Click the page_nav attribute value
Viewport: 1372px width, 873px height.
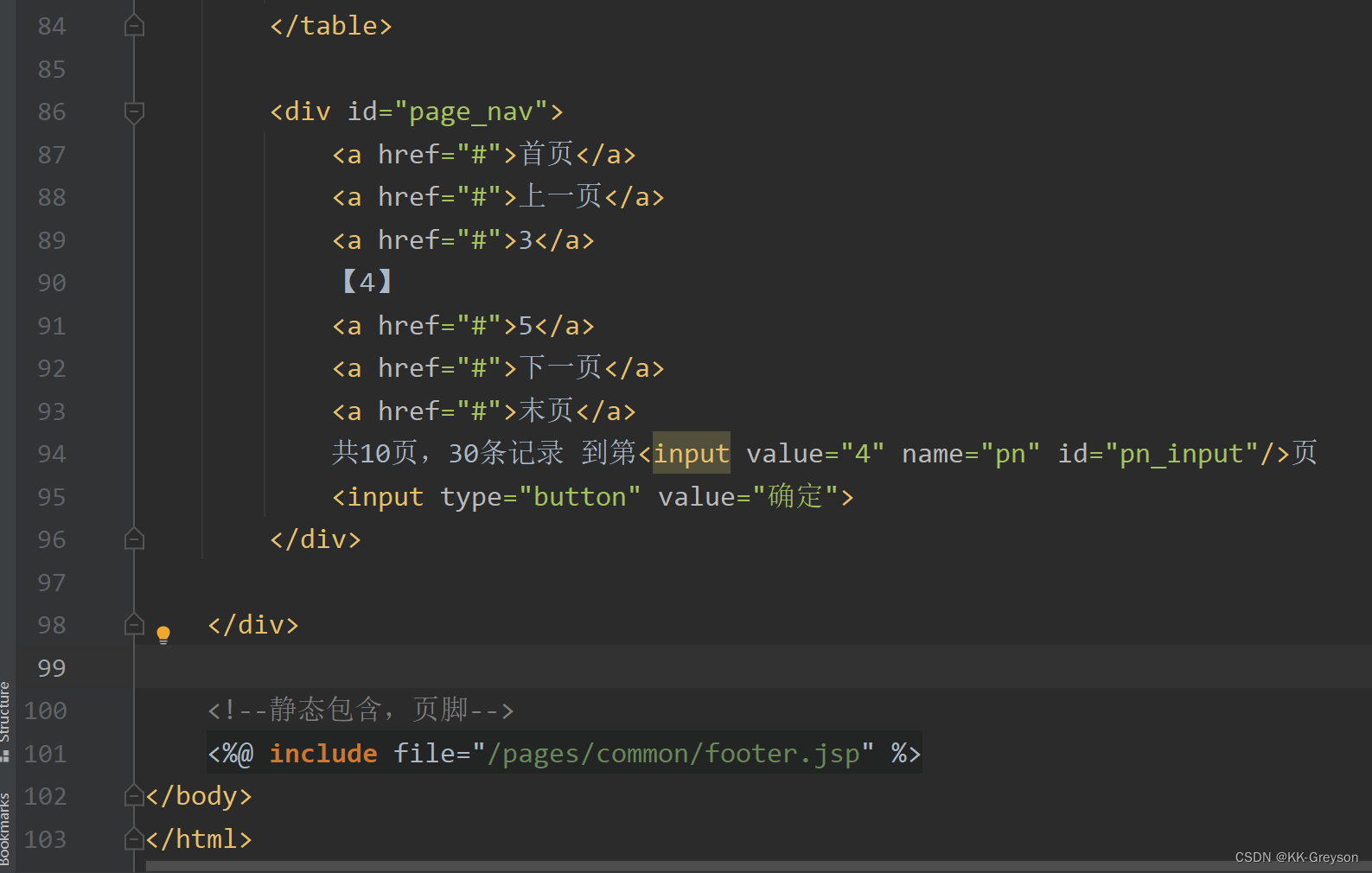[471, 112]
